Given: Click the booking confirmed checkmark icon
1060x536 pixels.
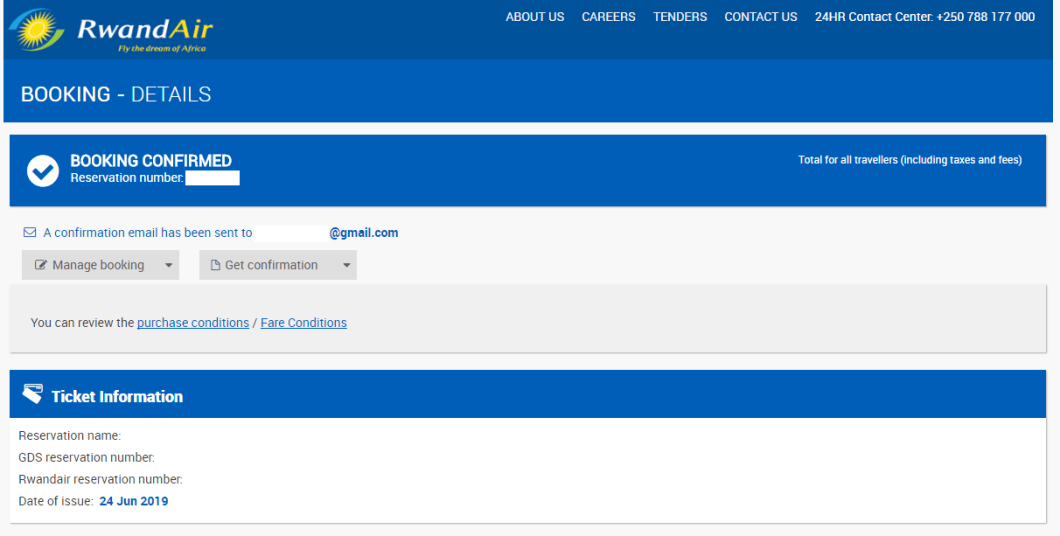Looking at the screenshot, I should coord(42,171).
